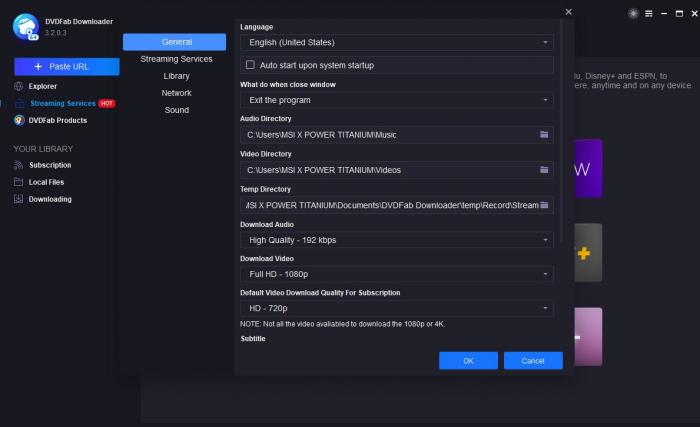Open the close-window behavior dropdown
This screenshot has width=700, height=427.
point(397,100)
